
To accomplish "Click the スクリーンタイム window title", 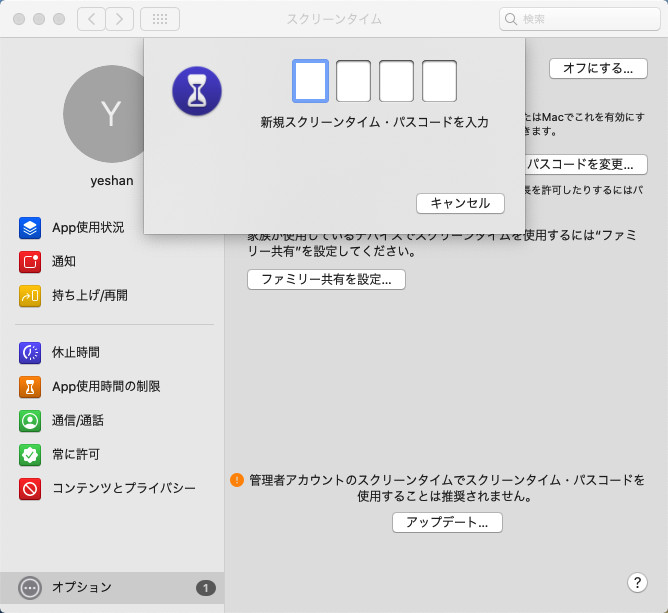I will (x=334, y=19).
